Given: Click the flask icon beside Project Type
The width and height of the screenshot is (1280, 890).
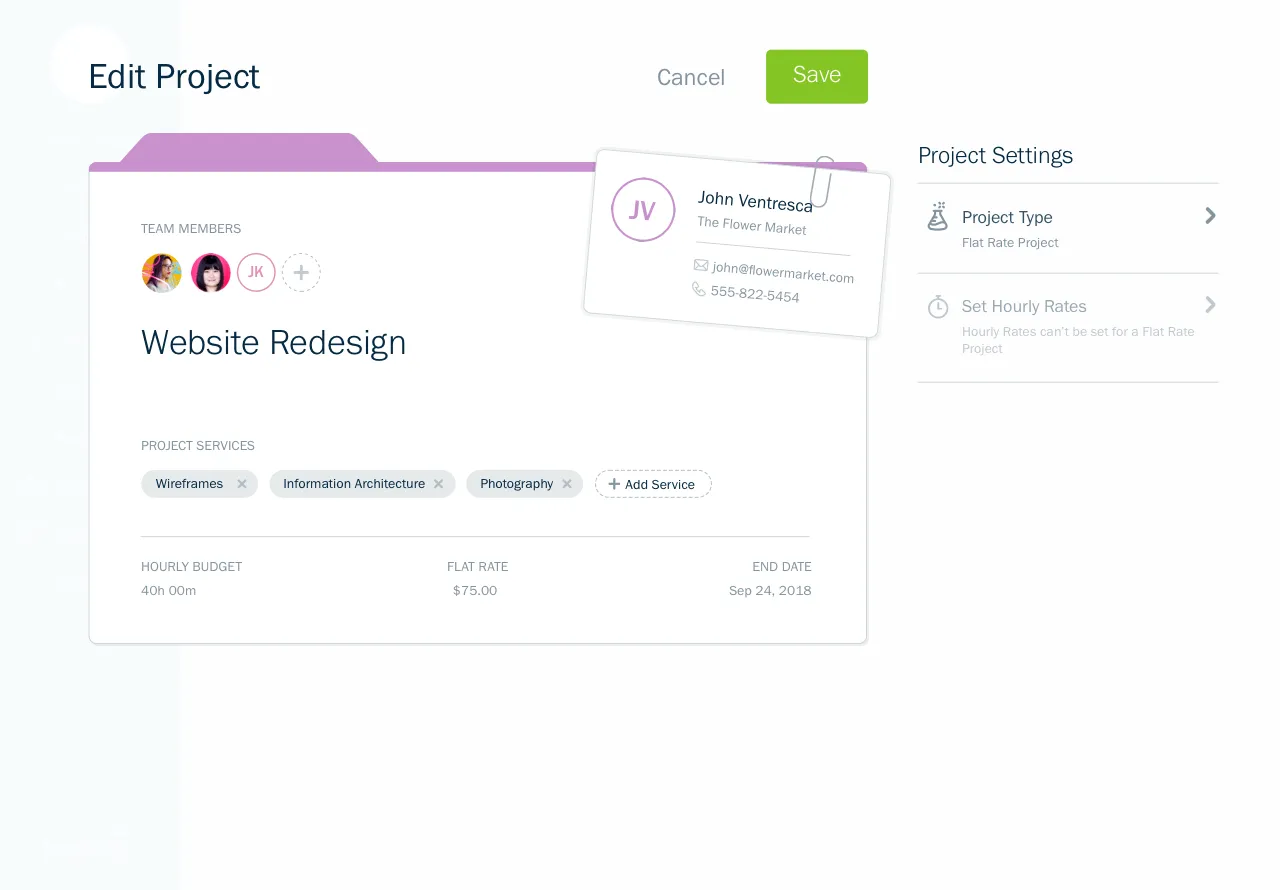Looking at the screenshot, I should (937, 217).
